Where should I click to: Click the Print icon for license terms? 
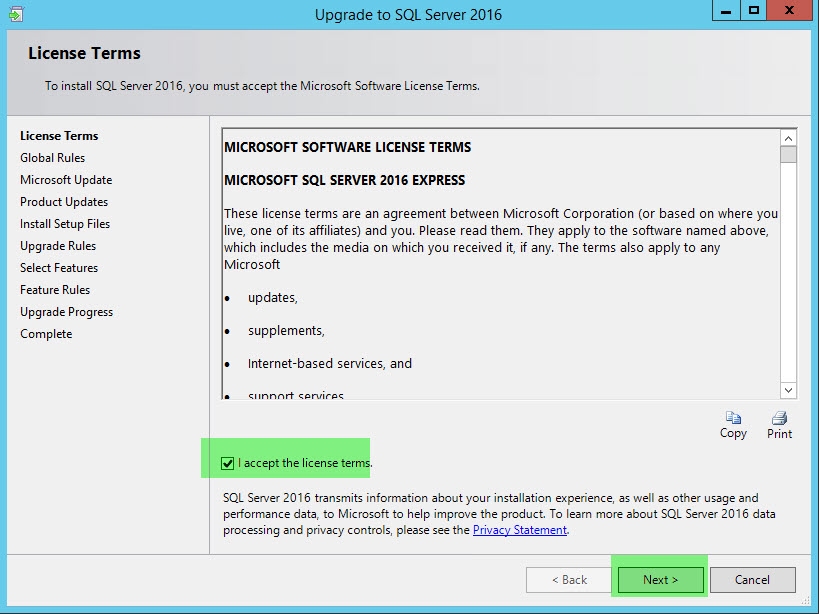[779, 418]
